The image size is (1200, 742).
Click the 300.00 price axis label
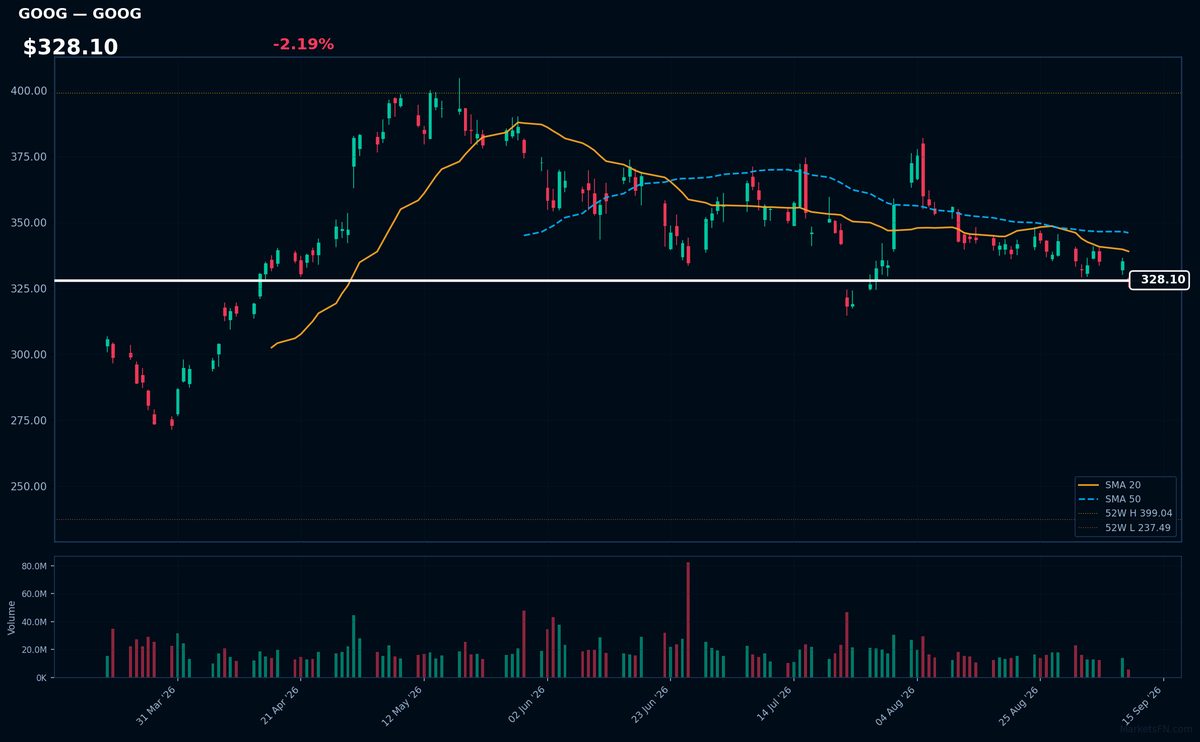pyautogui.click(x=29, y=355)
